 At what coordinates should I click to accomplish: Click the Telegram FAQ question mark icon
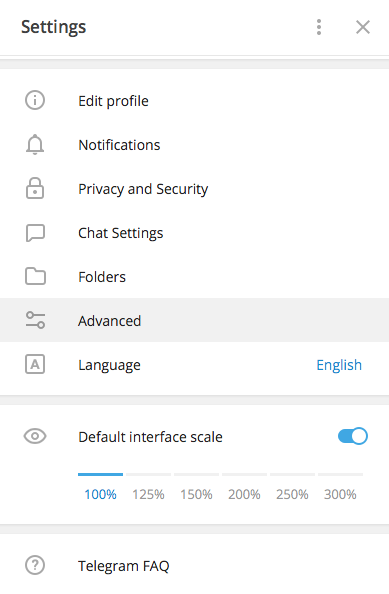pos(35,565)
